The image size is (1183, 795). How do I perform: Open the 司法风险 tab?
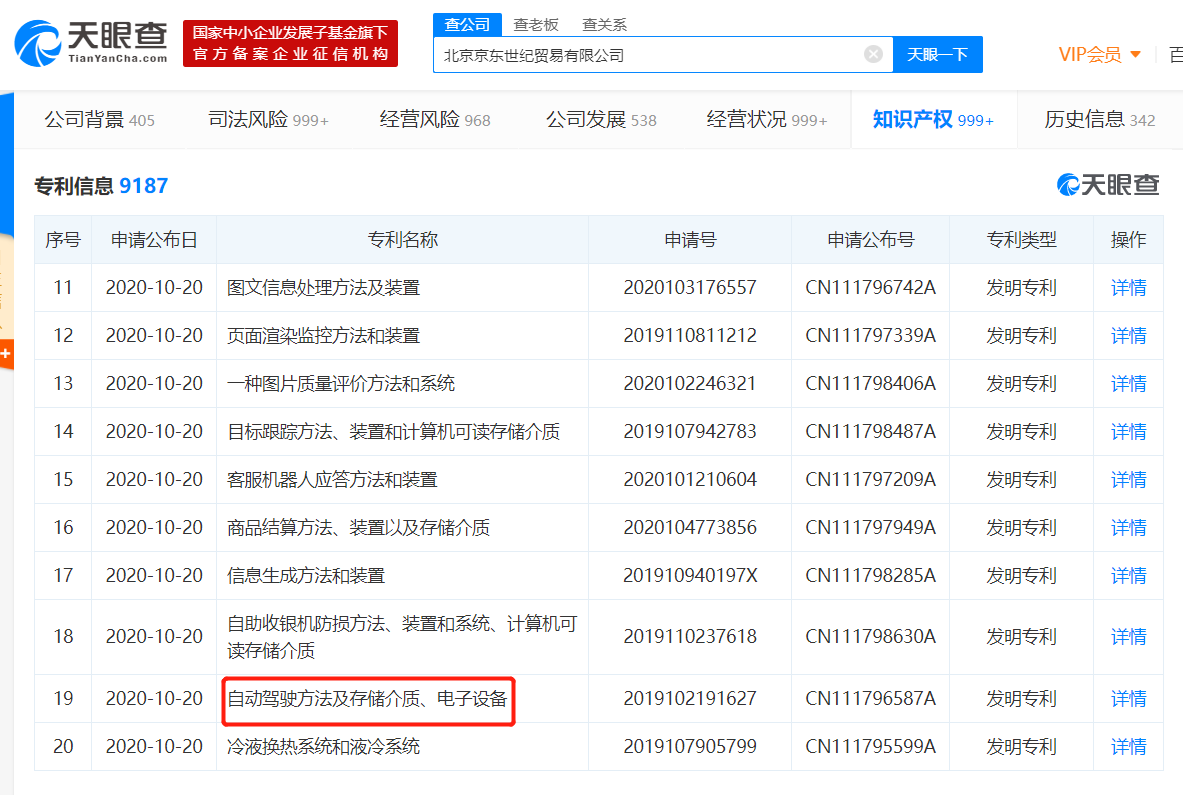[269, 119]
